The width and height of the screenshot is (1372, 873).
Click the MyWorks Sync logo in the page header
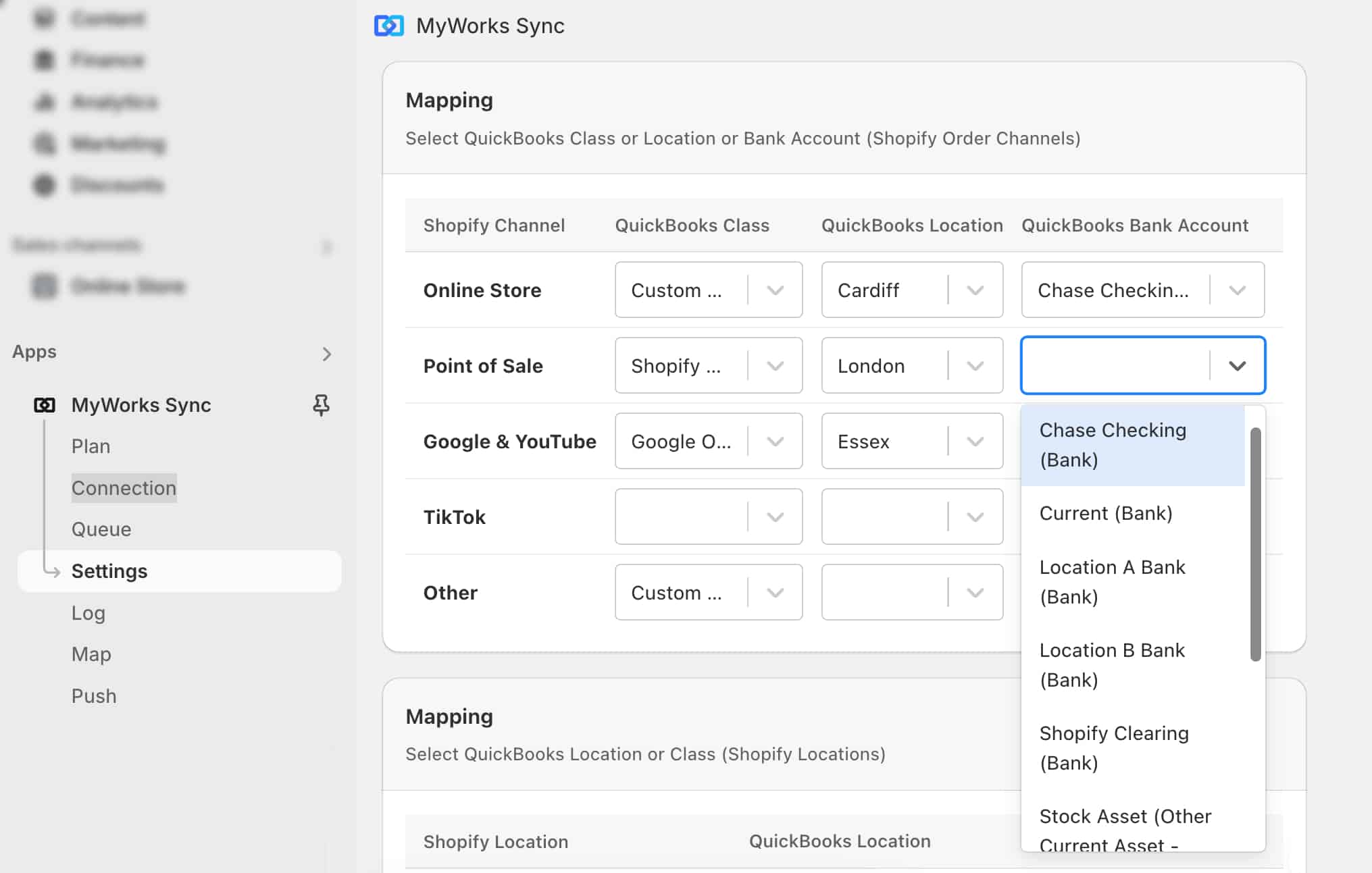[388, 26]
